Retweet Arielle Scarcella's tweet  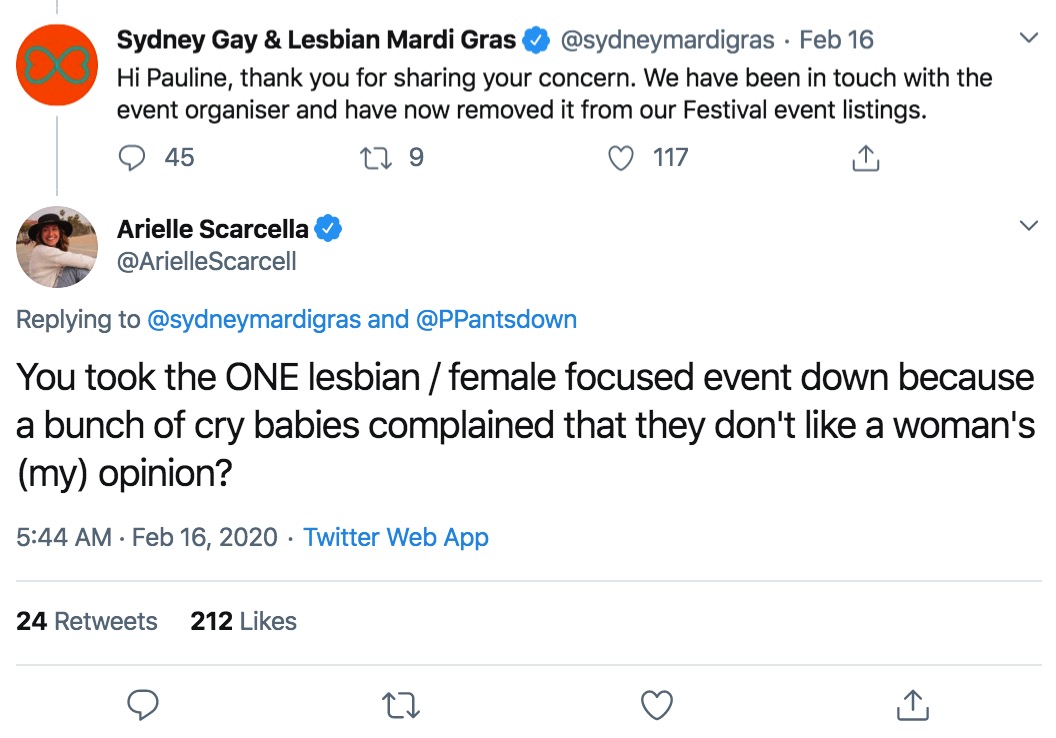click(400, 705)
